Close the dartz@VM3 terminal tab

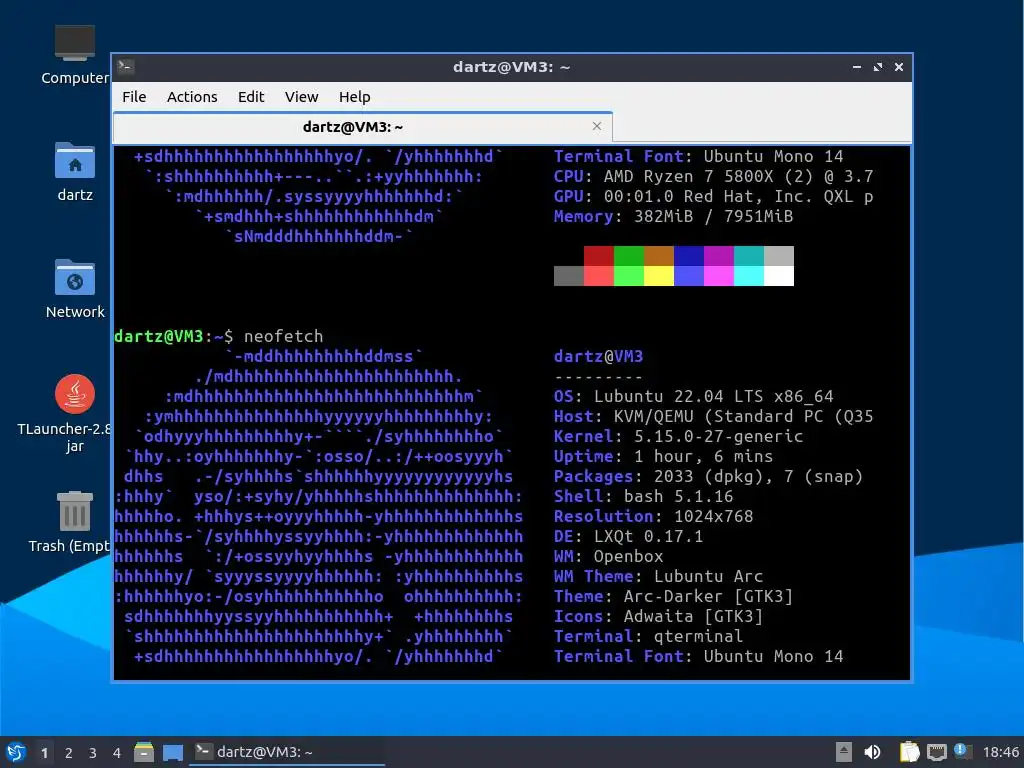pos(596,126)
